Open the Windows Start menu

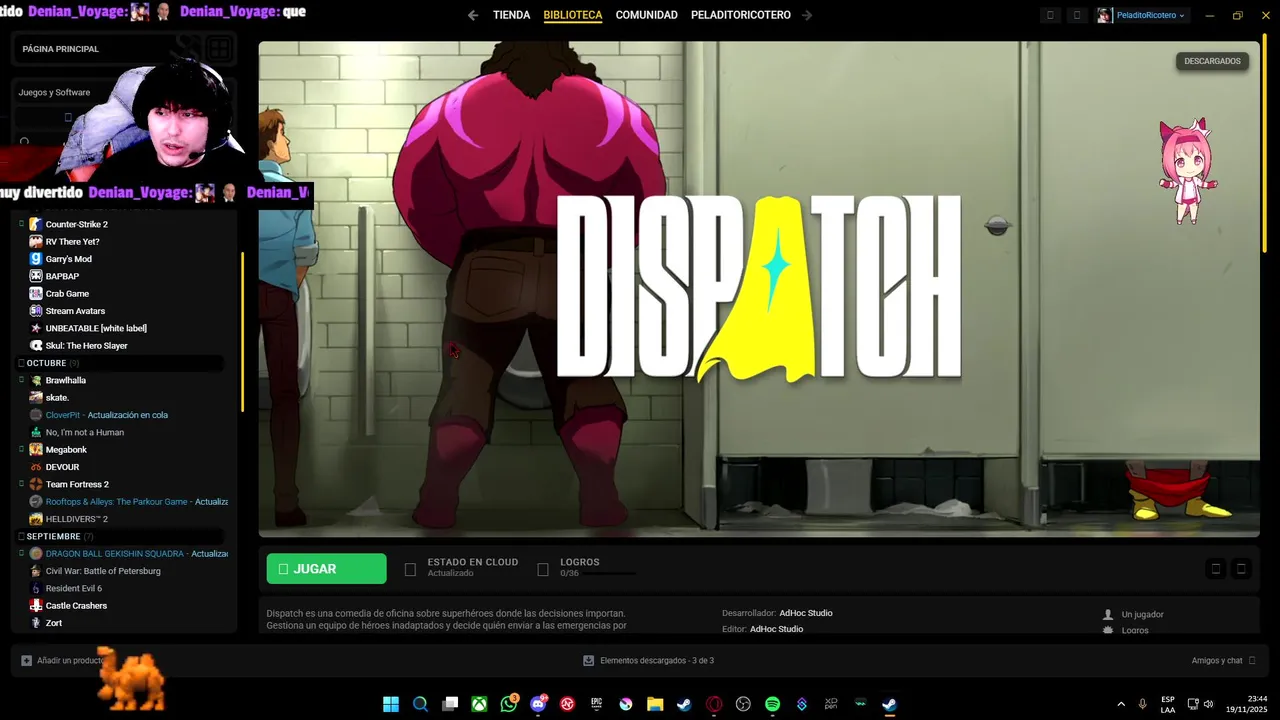pos(391,704)
